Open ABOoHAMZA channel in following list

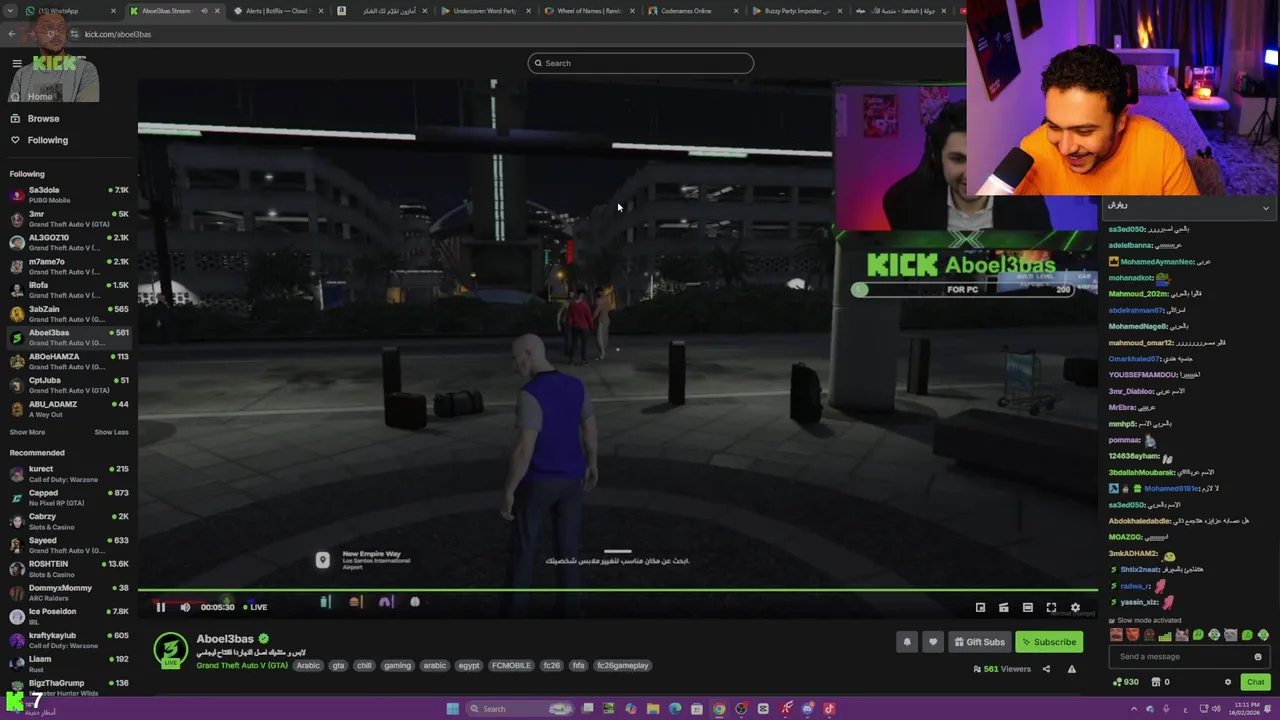pos(68,361)
